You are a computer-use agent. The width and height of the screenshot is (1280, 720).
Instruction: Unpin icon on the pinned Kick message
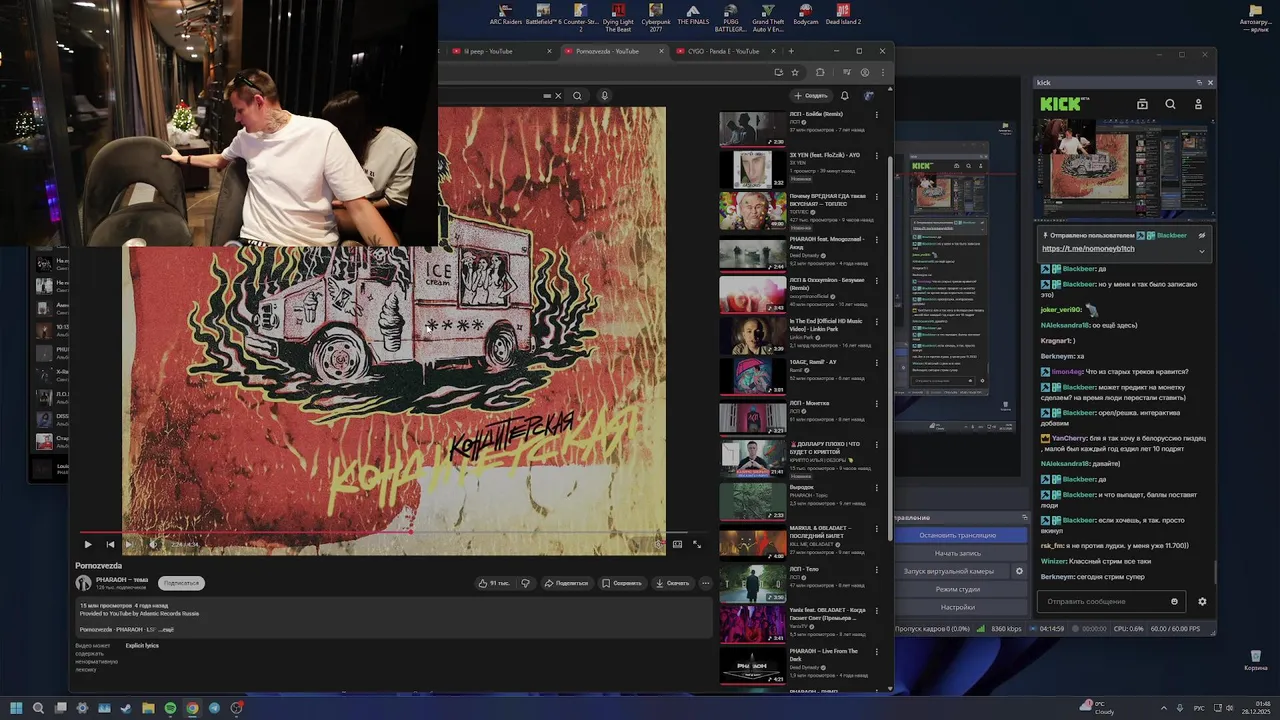(1202, 236)
